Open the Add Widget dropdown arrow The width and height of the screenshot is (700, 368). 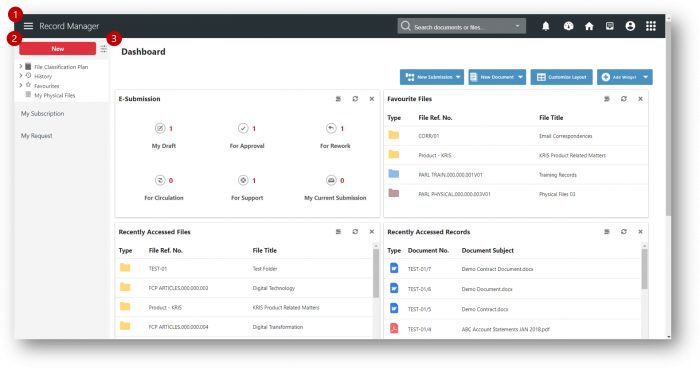[x=646, y=77]
